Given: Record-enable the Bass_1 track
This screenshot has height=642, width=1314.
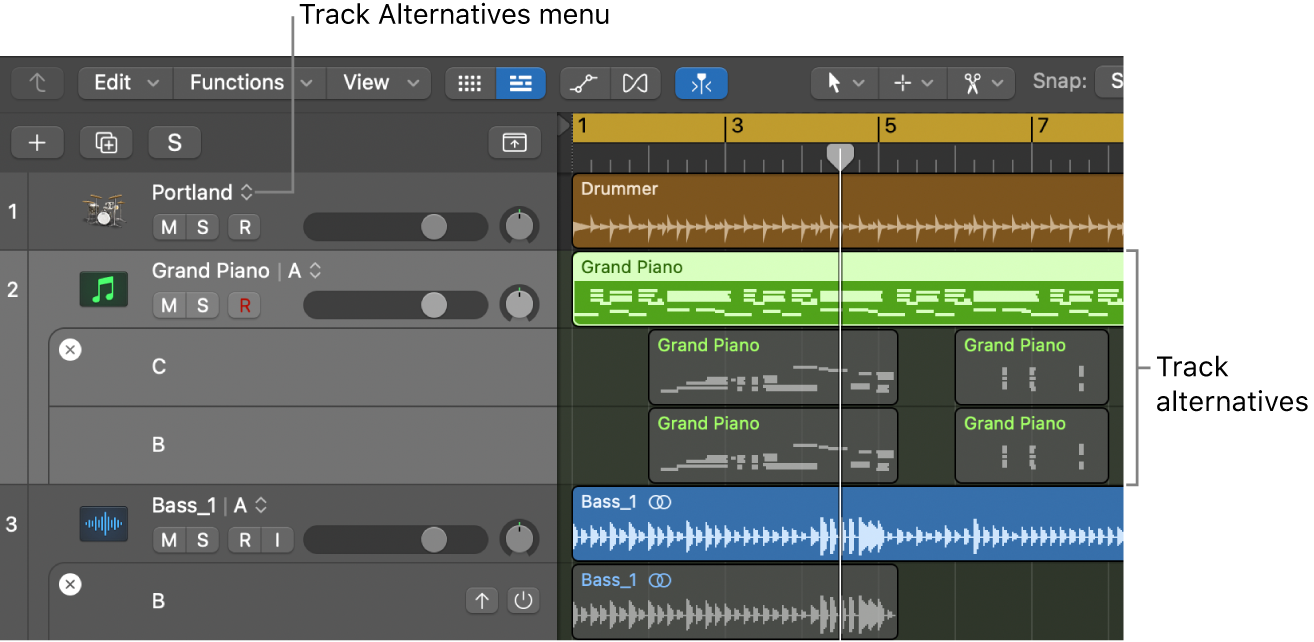Looking at the screenshot, I should click(244, 541).
